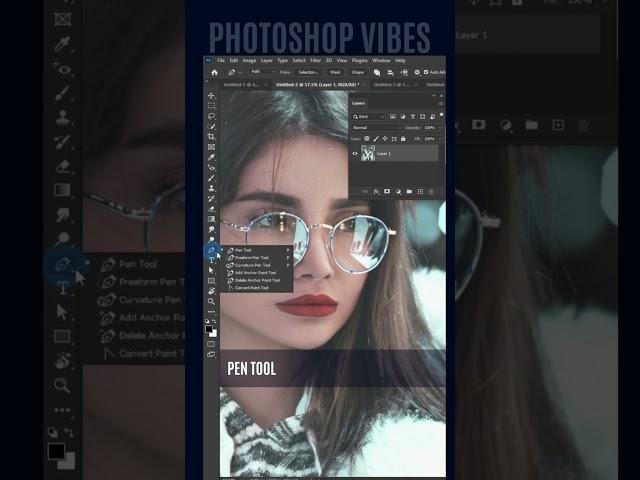Open the Layers panel menu
The height and width of the screenshot is (480, 640).
click(440, 103)
